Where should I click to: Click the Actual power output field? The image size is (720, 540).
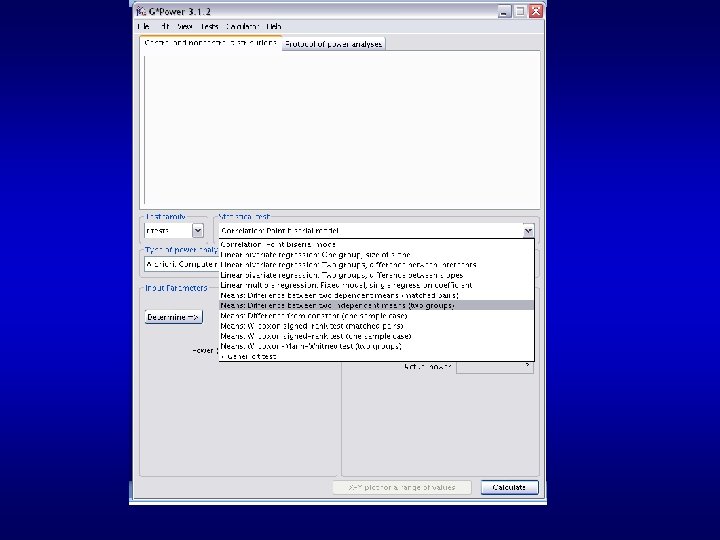click(495, 367)
